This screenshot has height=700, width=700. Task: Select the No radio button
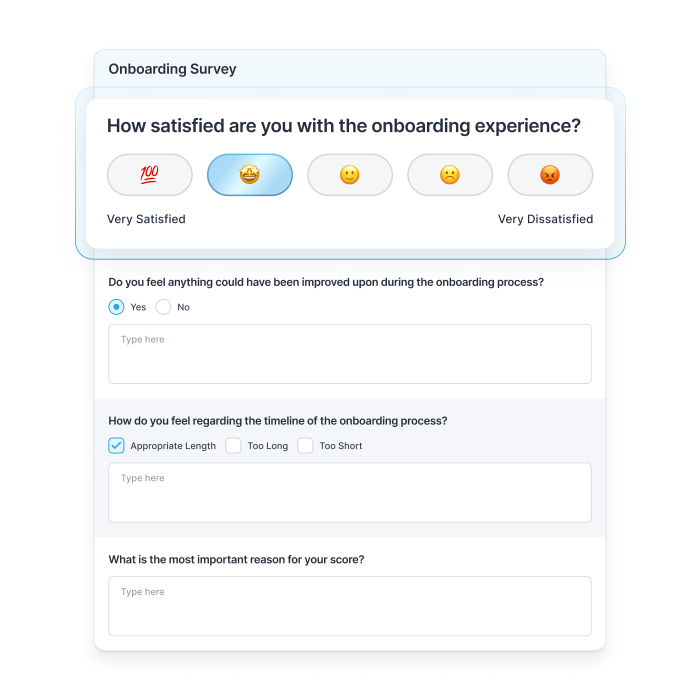pyautogui.click(x=164, y=307)
